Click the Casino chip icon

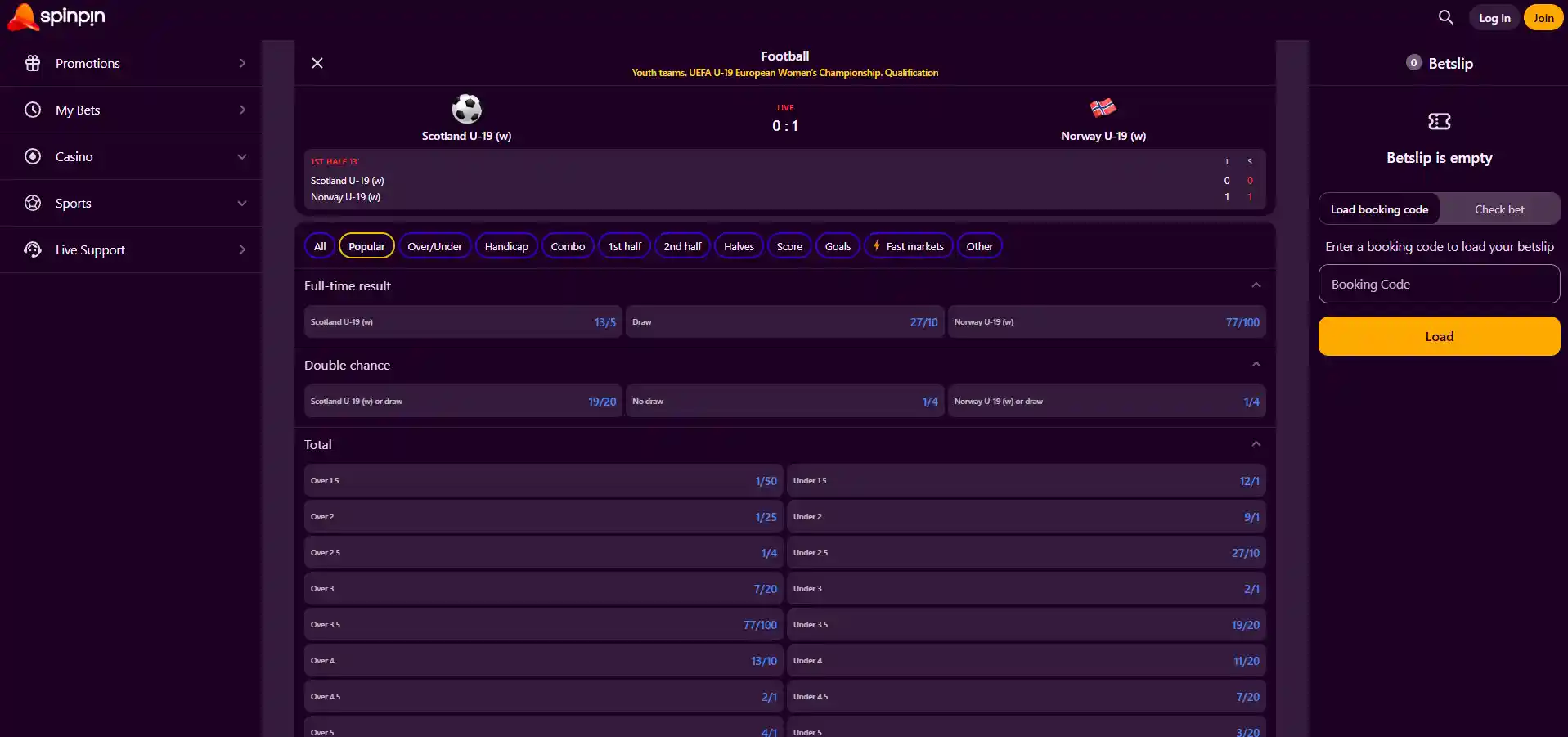[x=33, y=156]
